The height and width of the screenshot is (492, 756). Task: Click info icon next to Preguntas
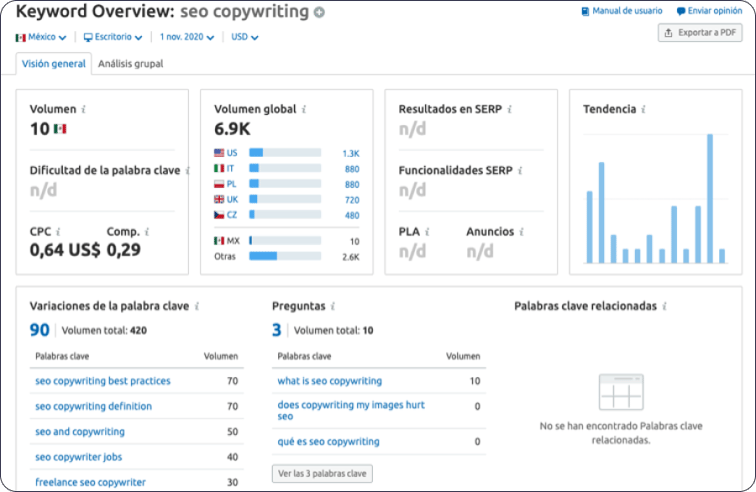click(x=333, y=306)
